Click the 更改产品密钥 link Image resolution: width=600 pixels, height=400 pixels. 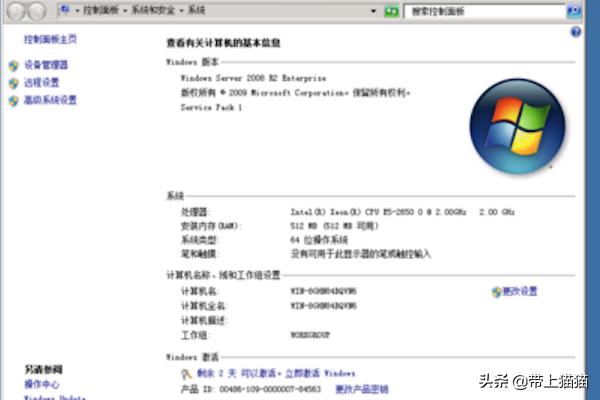coord(361,388)
